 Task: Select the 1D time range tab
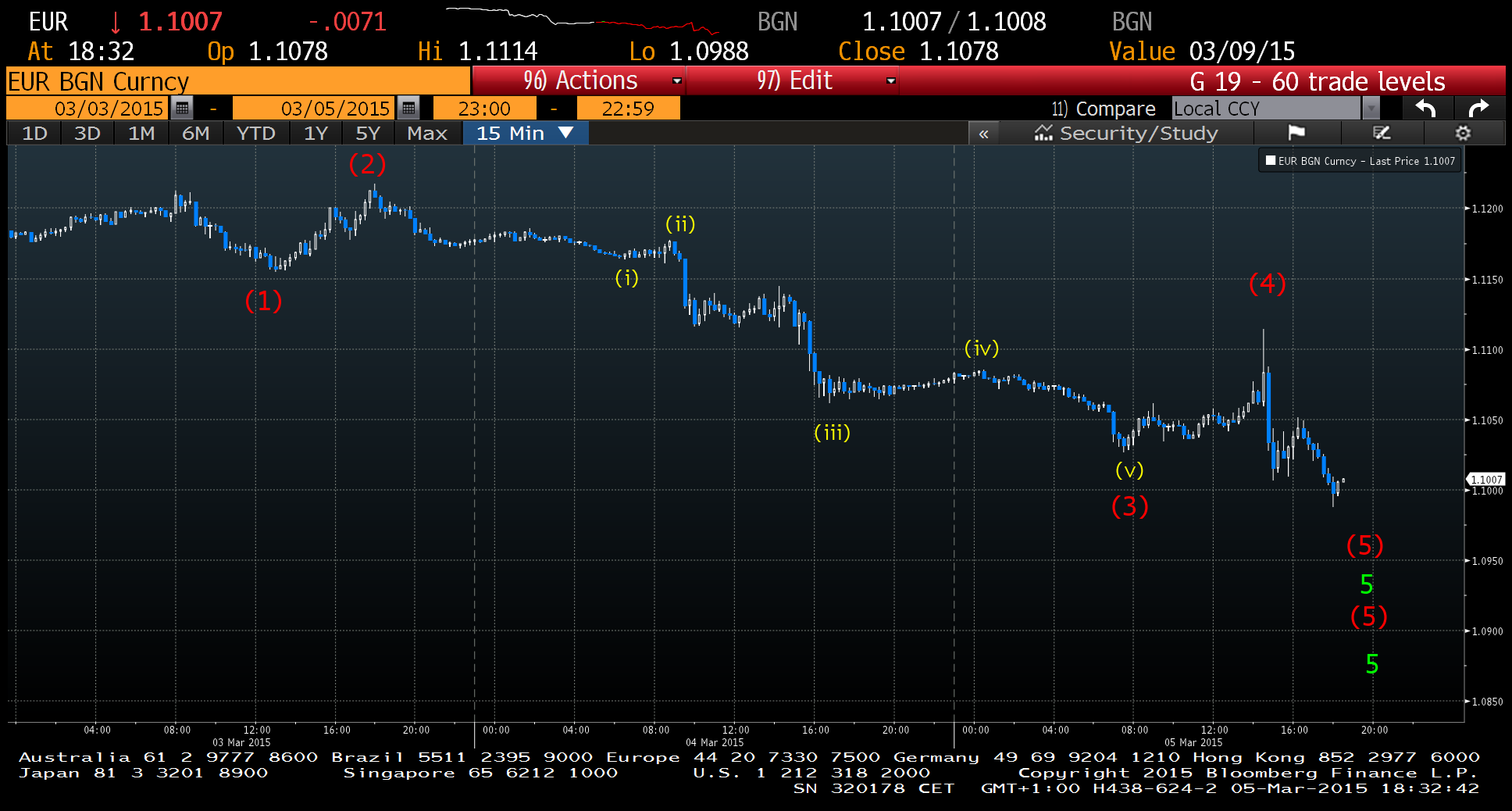click(x=34, y=134)
